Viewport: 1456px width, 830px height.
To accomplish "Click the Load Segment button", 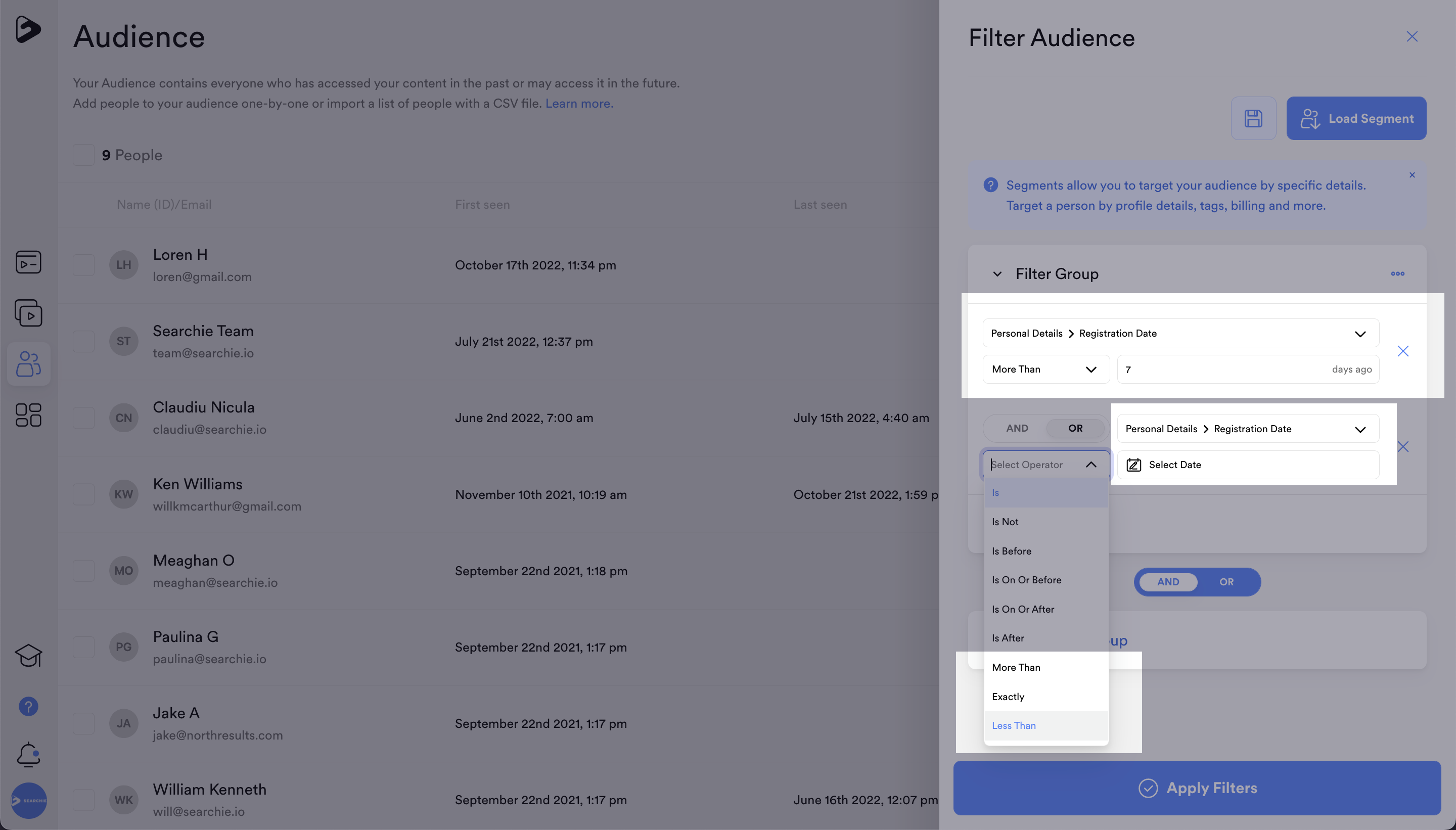I will tap(1356, 119).
